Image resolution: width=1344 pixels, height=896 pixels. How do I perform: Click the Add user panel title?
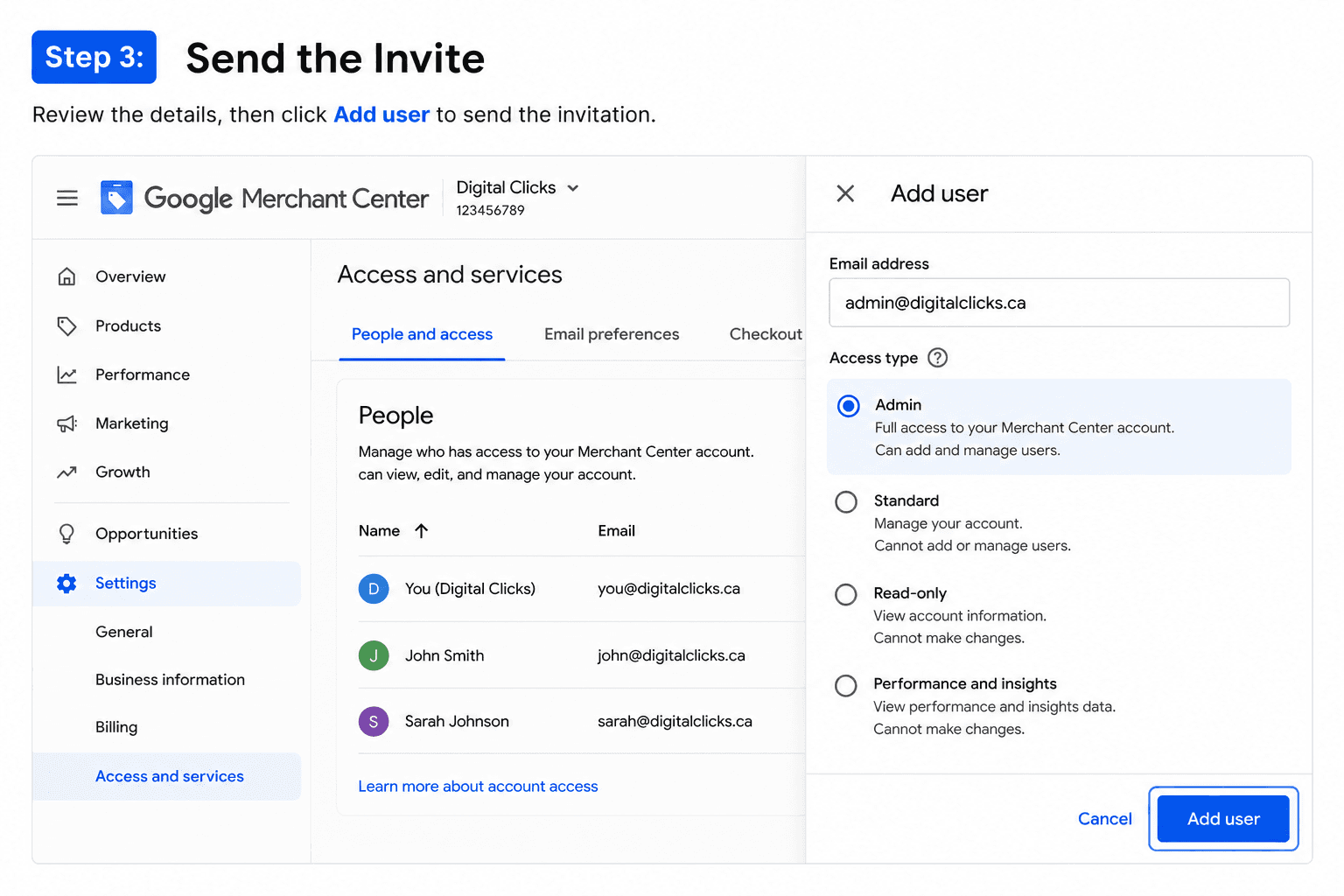tap(939, 193)
